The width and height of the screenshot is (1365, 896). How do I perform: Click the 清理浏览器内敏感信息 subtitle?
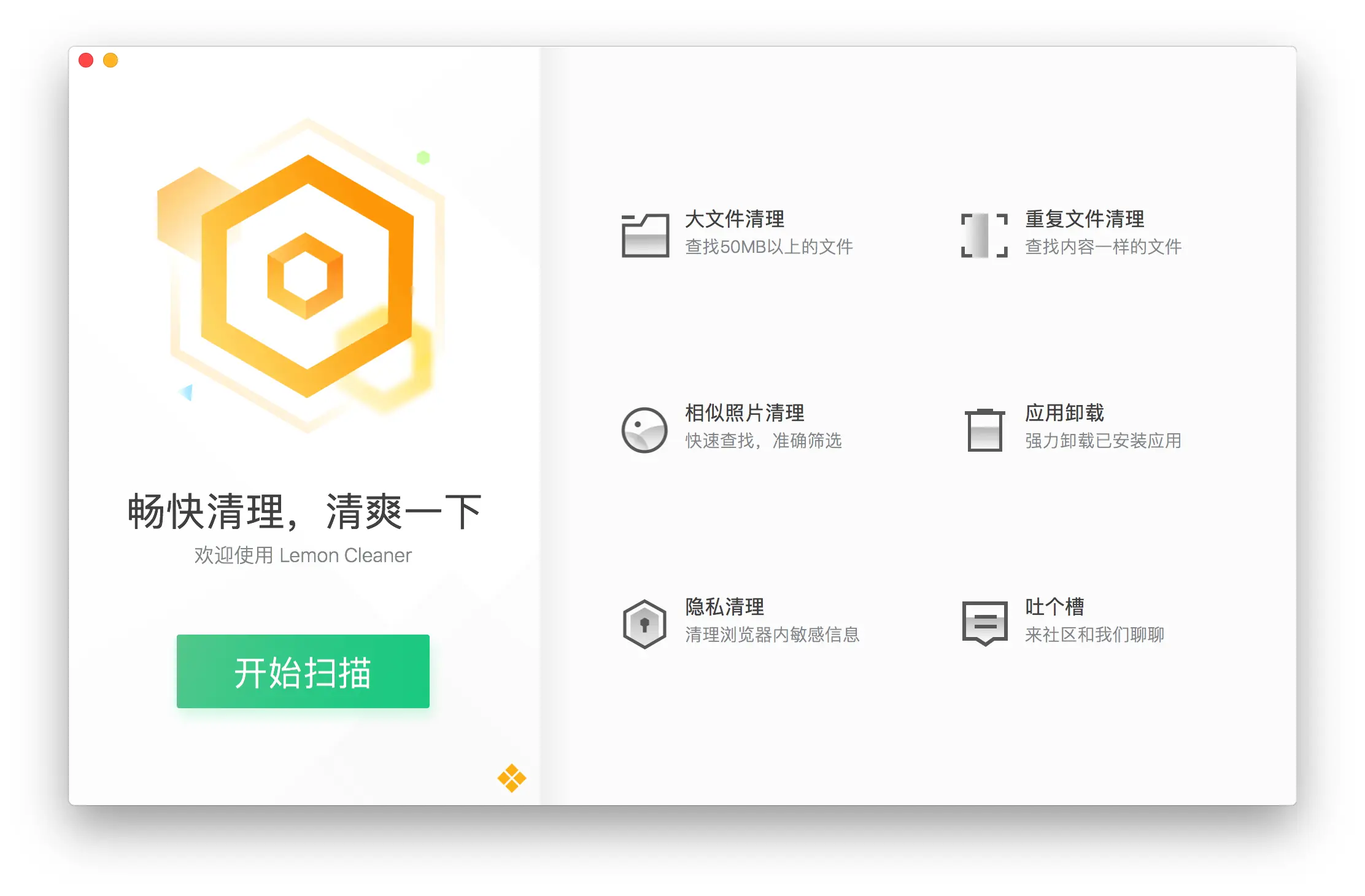point(773,635)
